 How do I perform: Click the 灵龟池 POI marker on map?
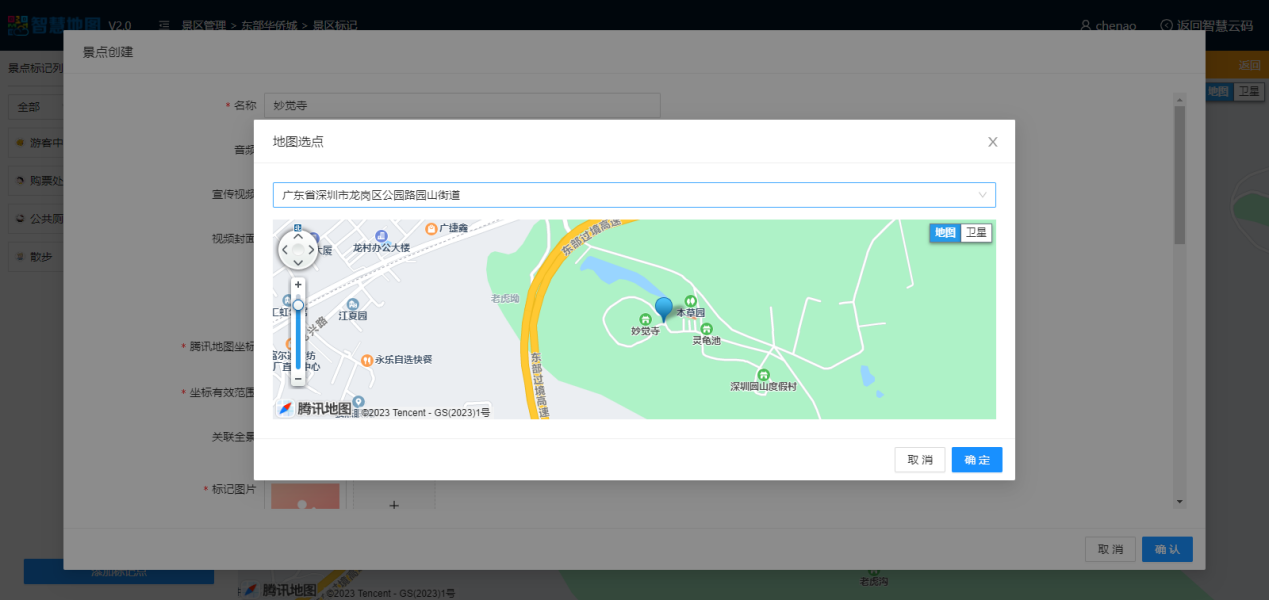tap(706, 328)
